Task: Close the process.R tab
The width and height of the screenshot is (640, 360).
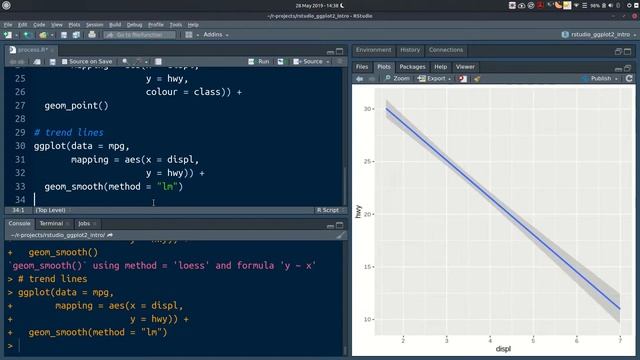Action: point(52,50)
